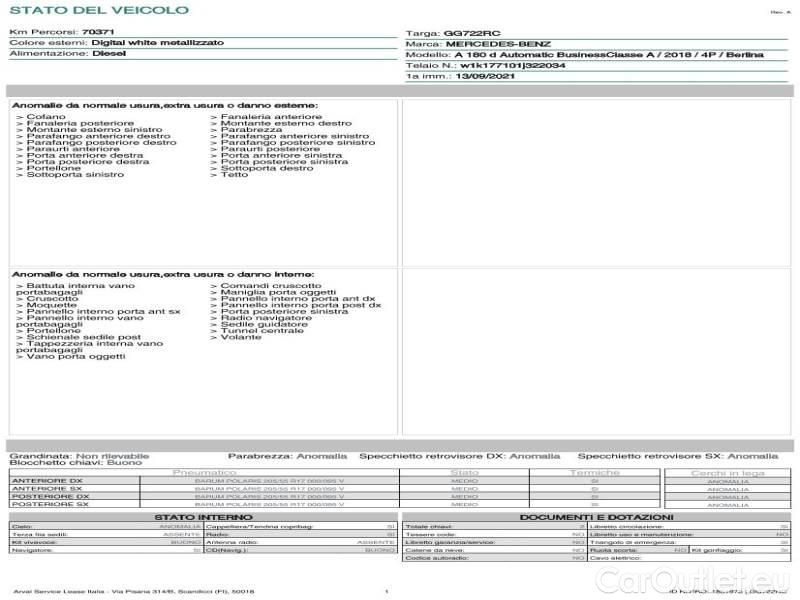Click the STATO DEL VEICOLO title
800x600 pixels.
[x=98, y=10]
